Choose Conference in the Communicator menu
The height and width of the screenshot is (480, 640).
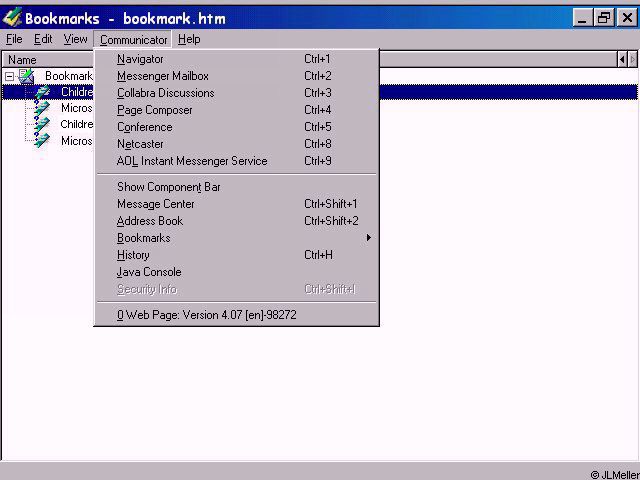[x=236, y=127]
